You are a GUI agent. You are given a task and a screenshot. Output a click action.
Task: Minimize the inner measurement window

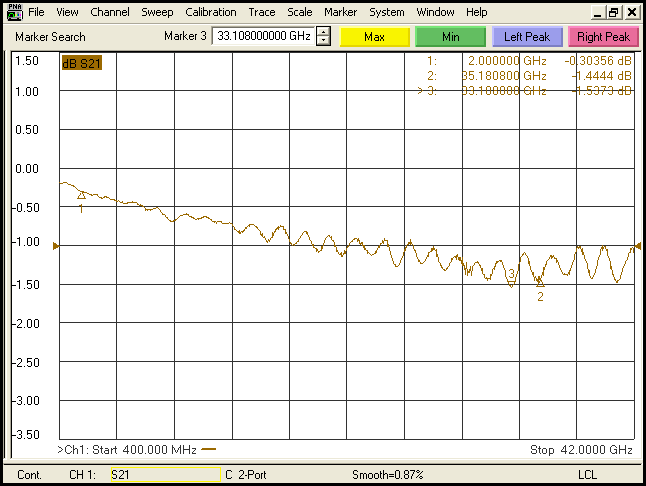click(597, 13)
